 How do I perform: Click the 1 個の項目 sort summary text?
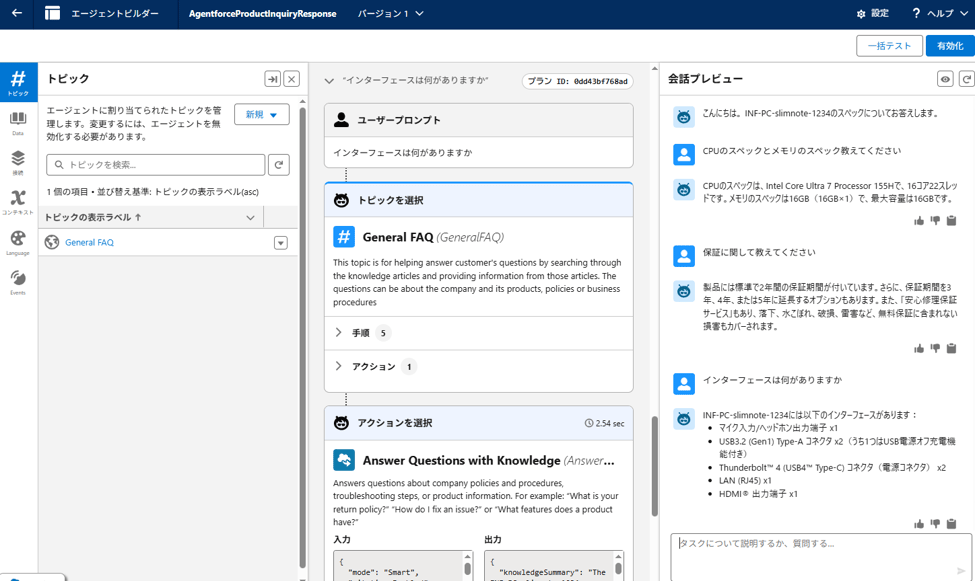coord(152,192)
